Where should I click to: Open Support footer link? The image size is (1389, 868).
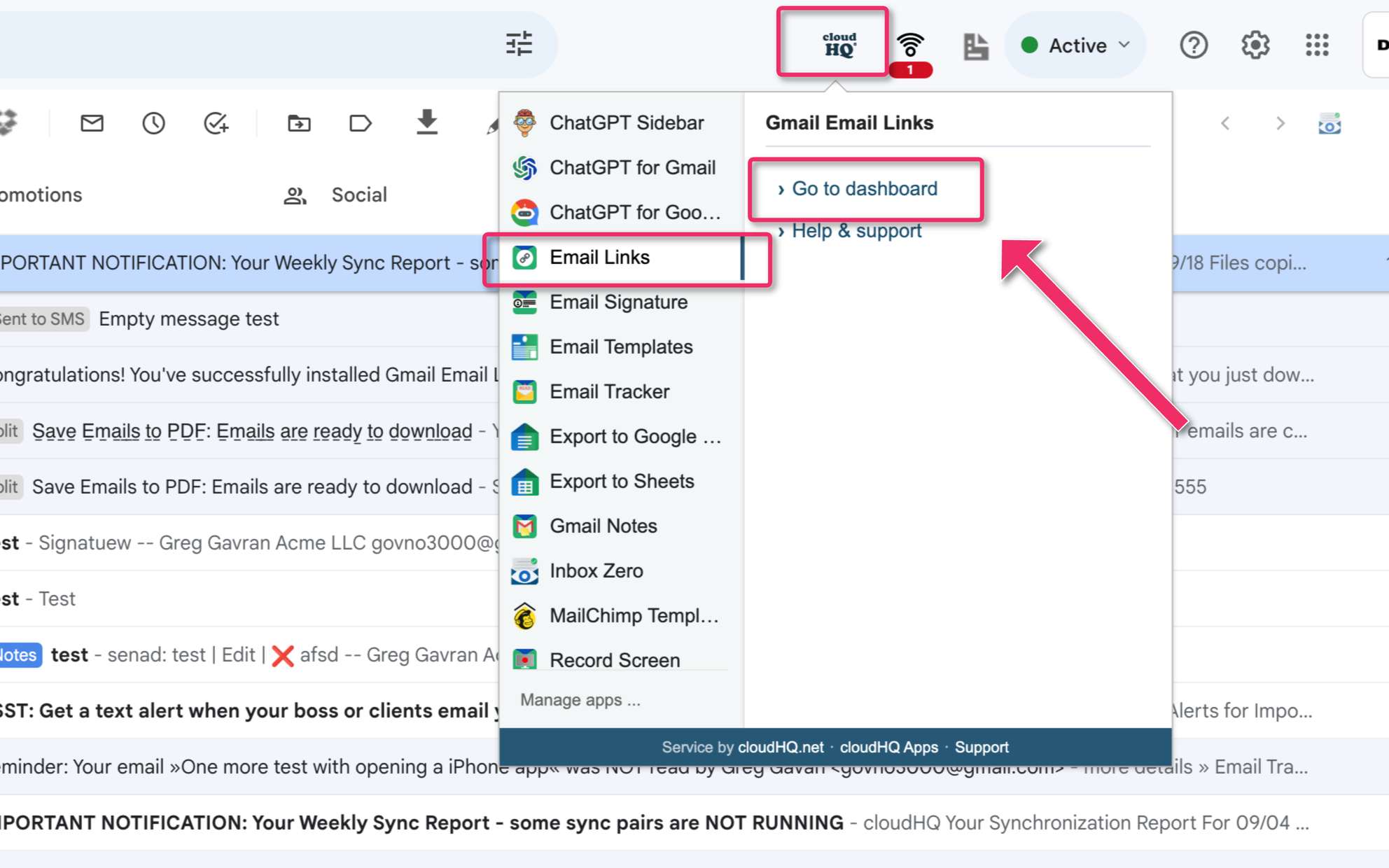[982, 747]
